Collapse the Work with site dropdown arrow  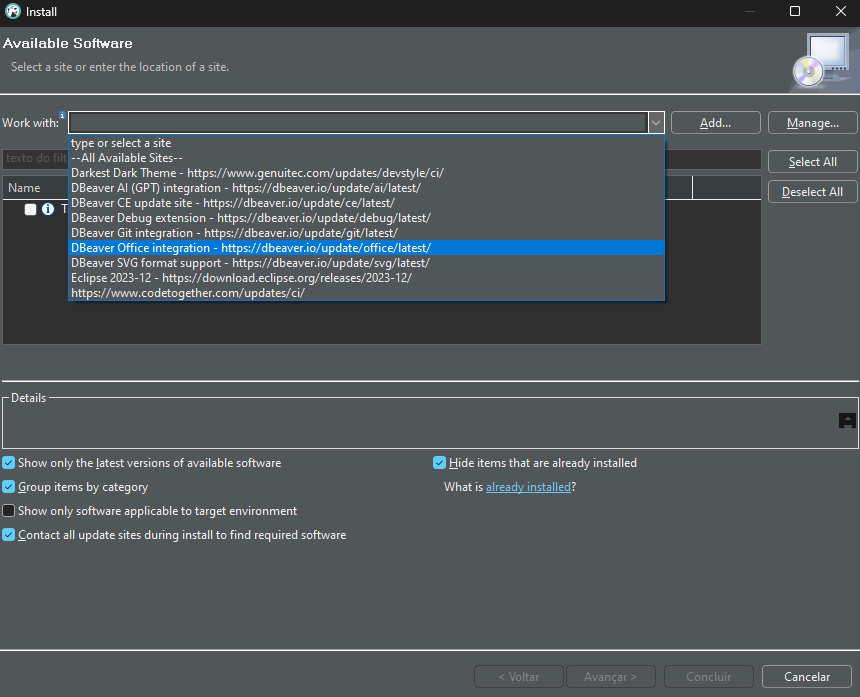coord(656,123)
